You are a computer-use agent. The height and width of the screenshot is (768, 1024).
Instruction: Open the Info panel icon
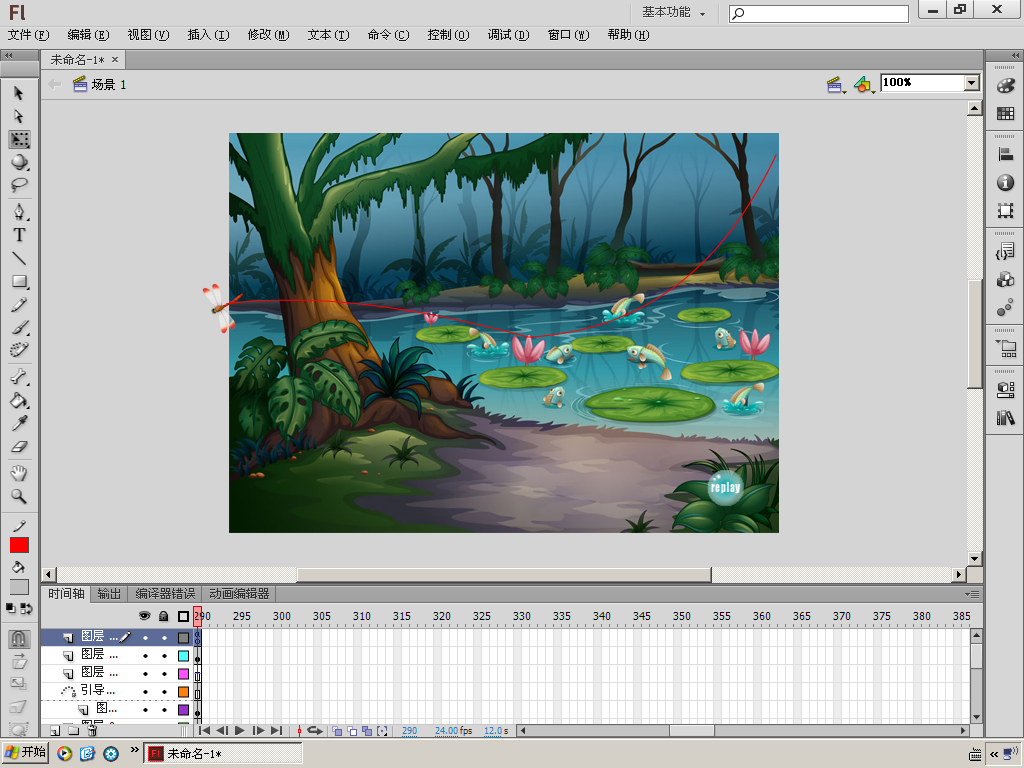point(1005,183)
